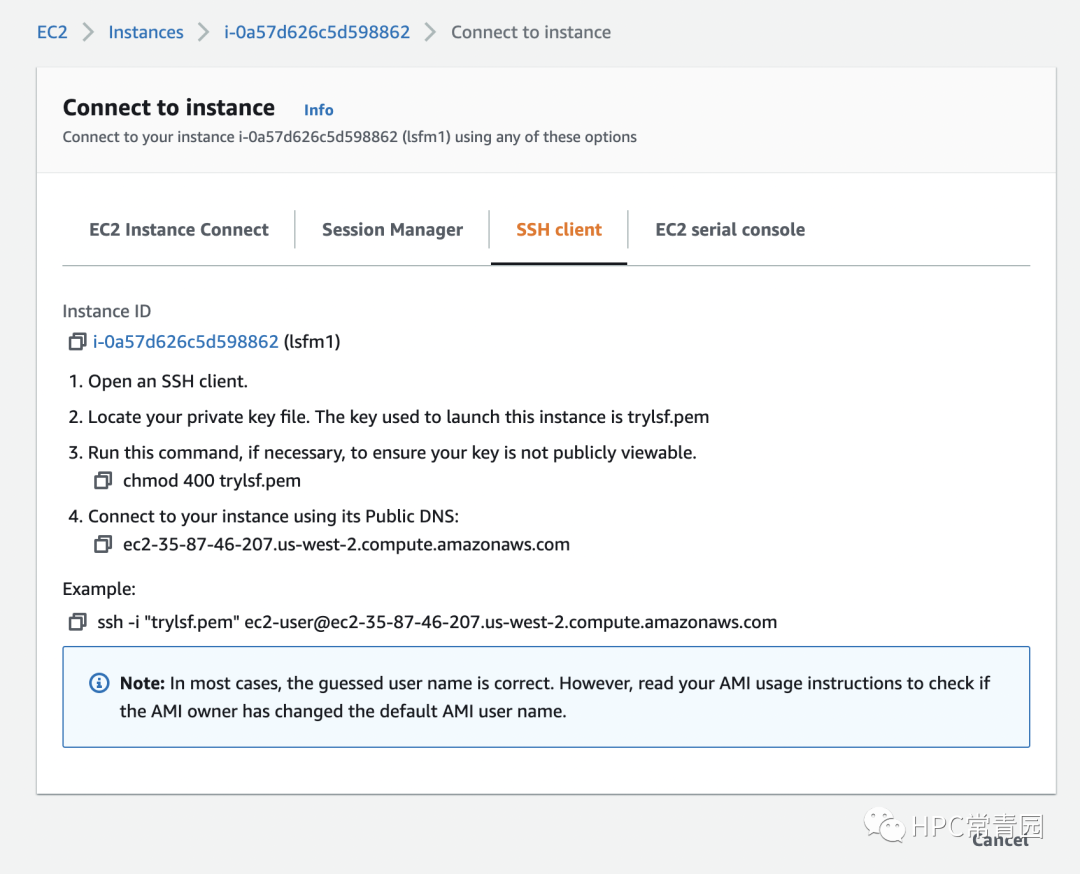Go to EC2 breadcrumb link
1080x874 pixels.
coord(52,32)
